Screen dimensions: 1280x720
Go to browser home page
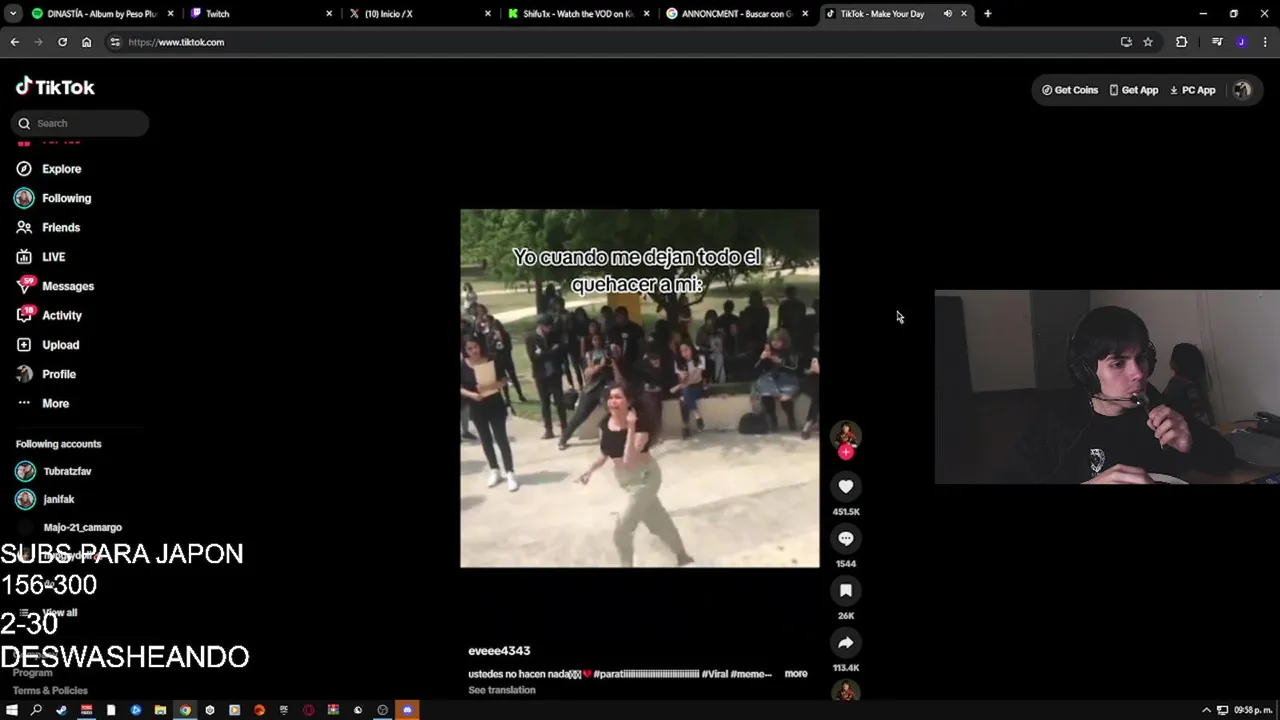86,42
